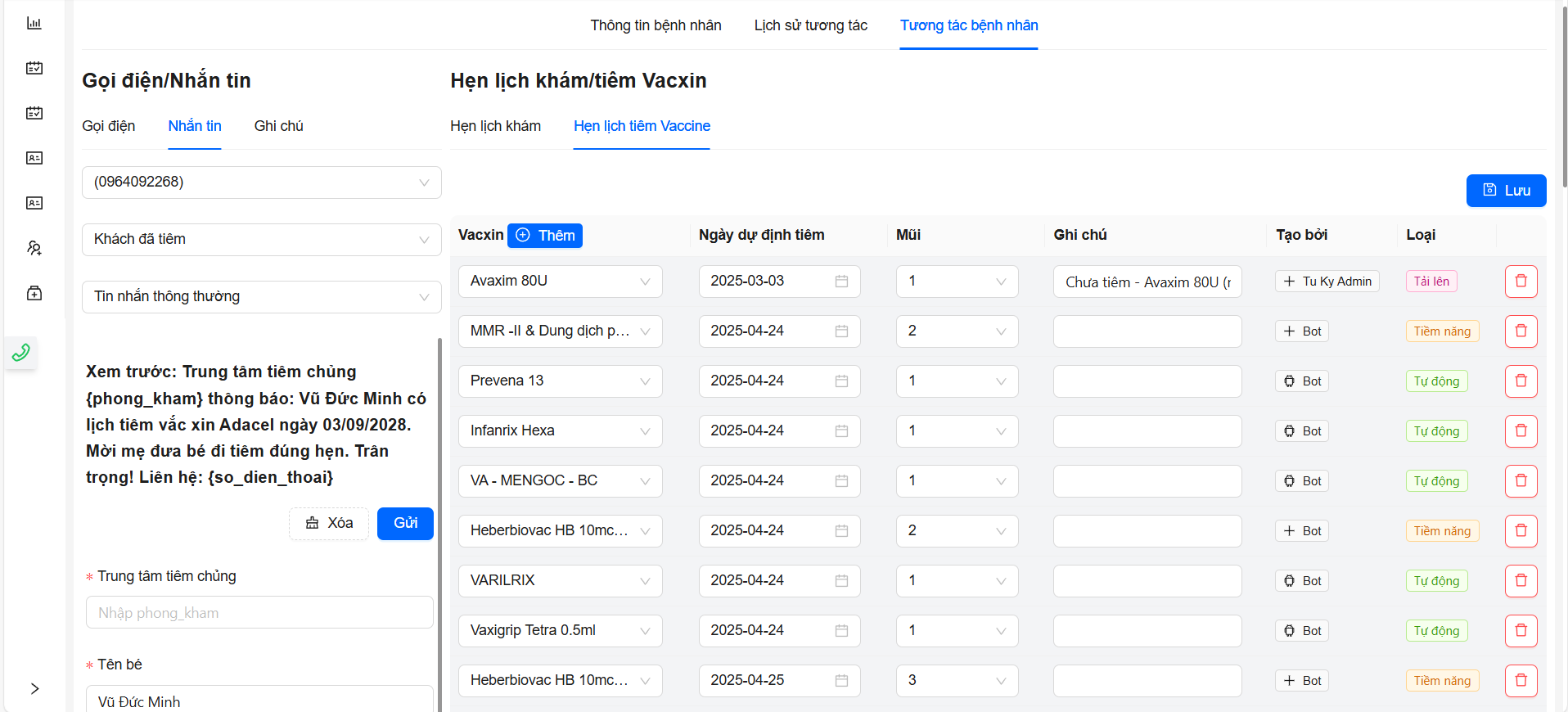Click Tự động tag in Infanrix Hexa row
The image size is (1568, 712).
pyautogui.click(x=1436, y=431)
